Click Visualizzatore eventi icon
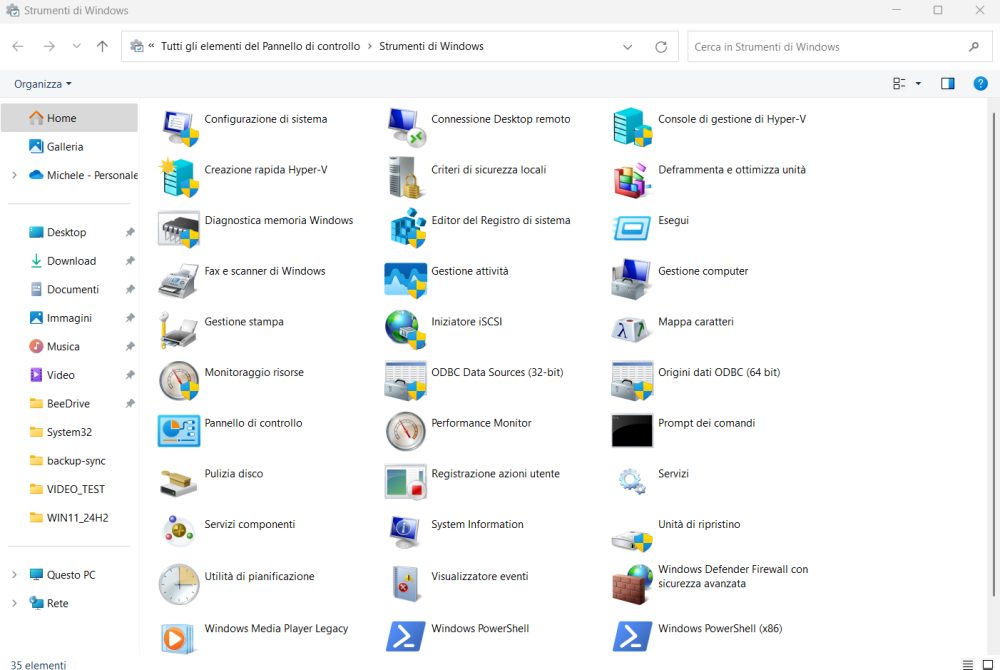 (406, 584)
